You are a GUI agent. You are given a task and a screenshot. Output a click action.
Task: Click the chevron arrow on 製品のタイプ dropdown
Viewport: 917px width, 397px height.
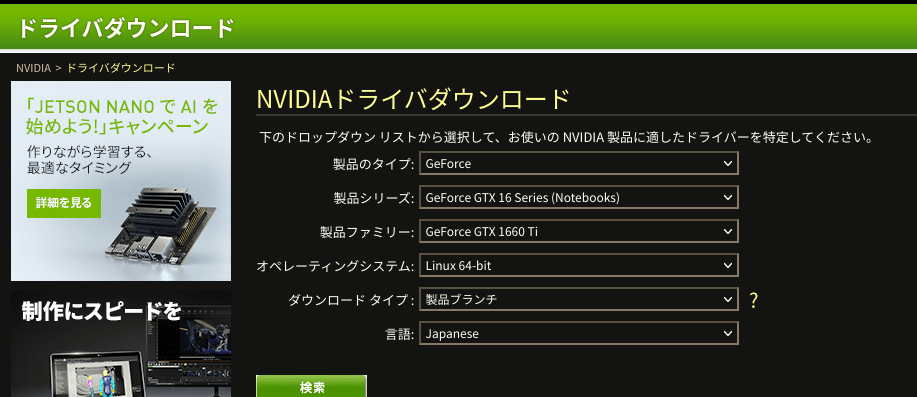(x=728, y=164)
